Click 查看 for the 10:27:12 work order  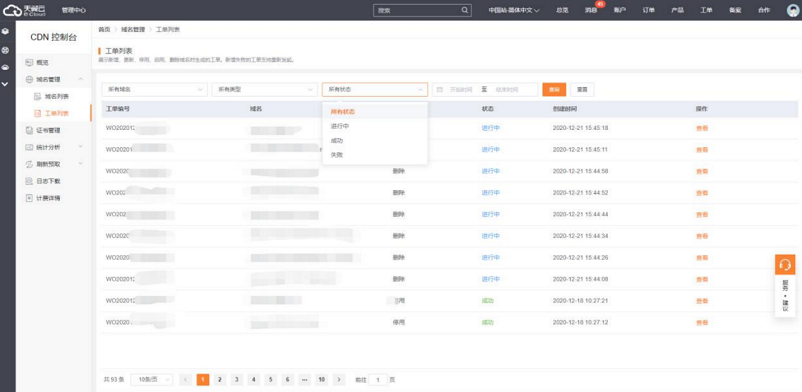click(x=702, y=322)
